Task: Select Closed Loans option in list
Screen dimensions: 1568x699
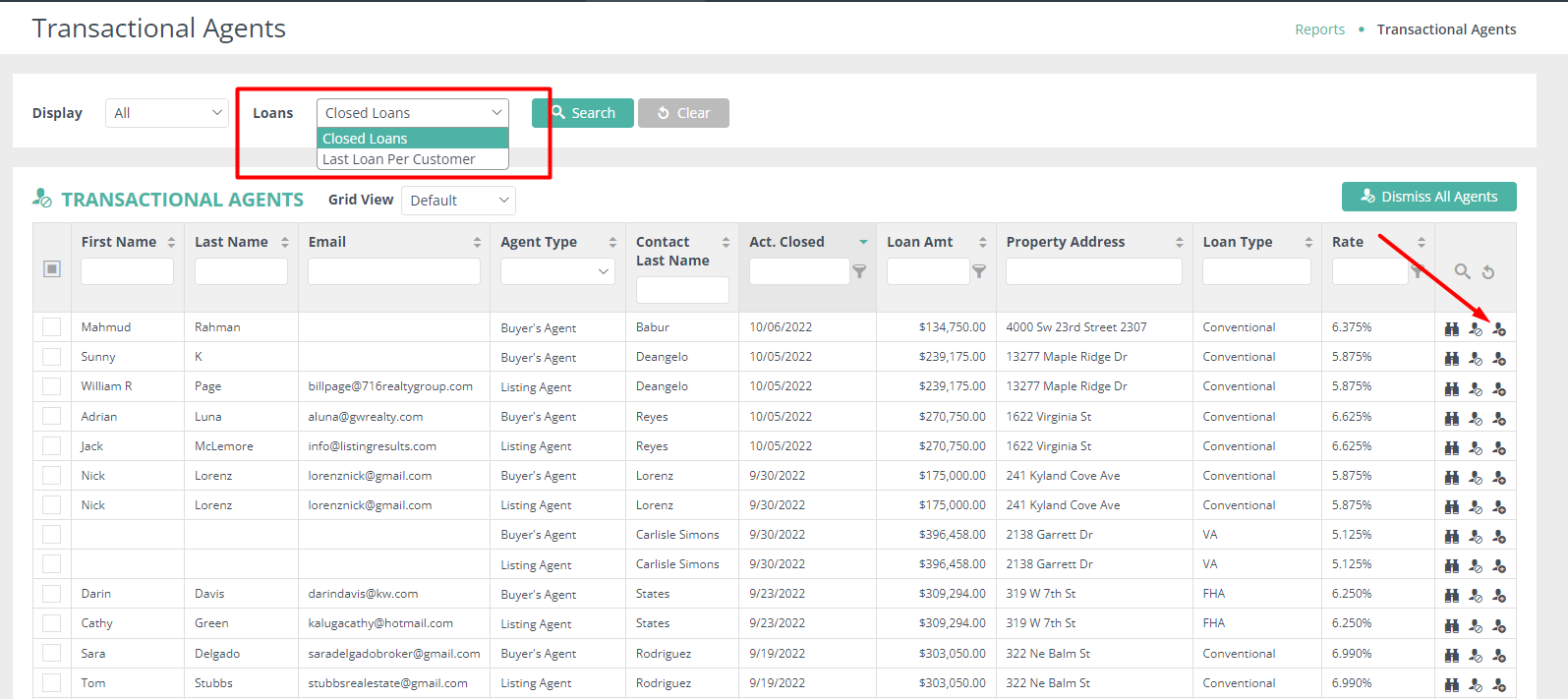Action: click(x=366, y=139)
